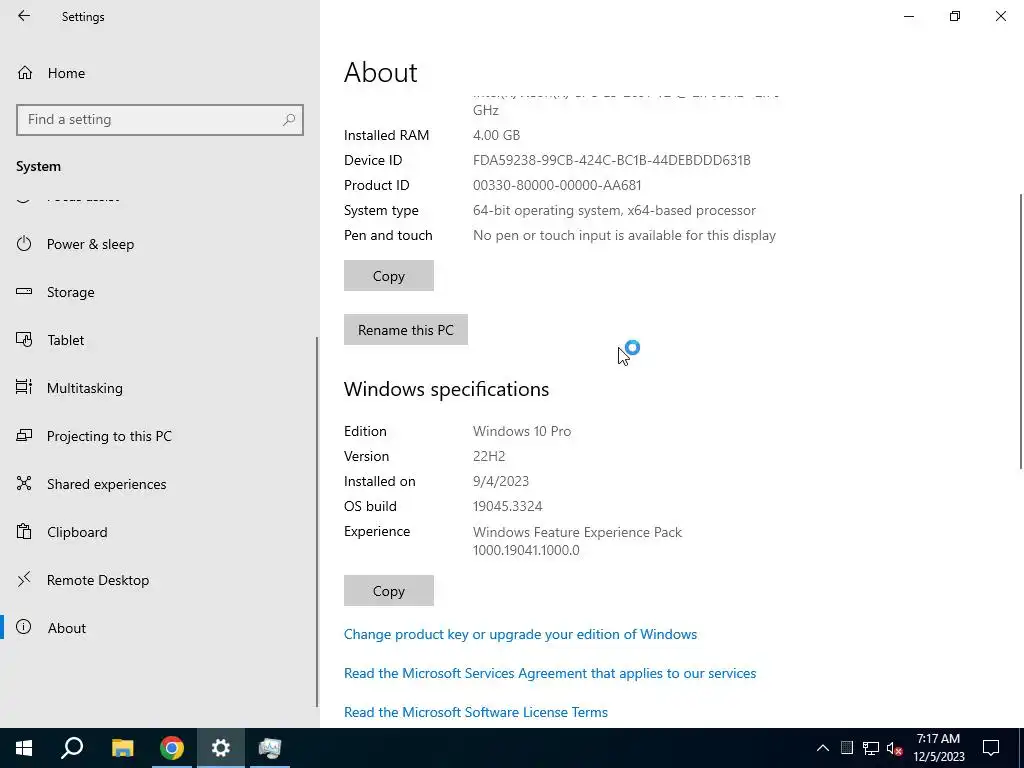1024x768 pixels.
Task: Click the Home house icon
Action: (25, 72)
